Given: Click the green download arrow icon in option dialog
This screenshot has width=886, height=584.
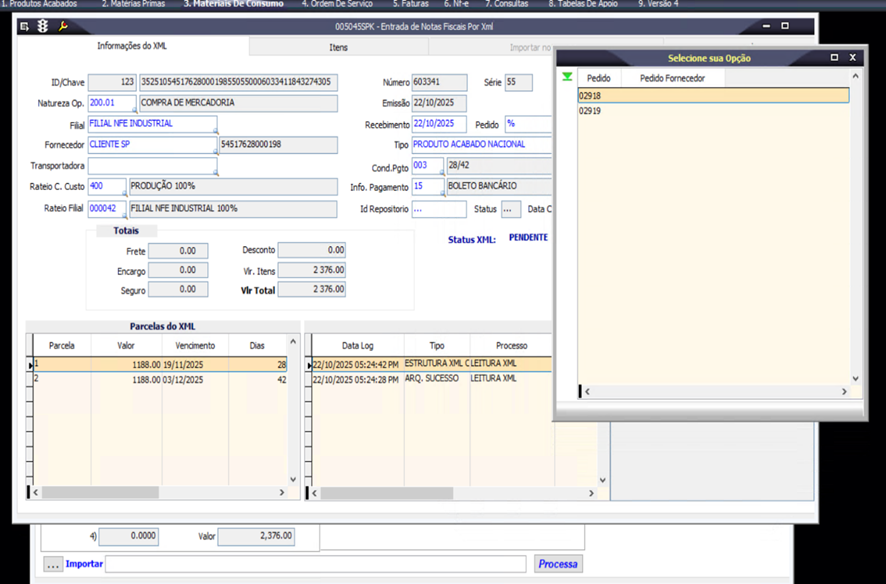Looking at the screenshot, I should [x=567, y=77].
